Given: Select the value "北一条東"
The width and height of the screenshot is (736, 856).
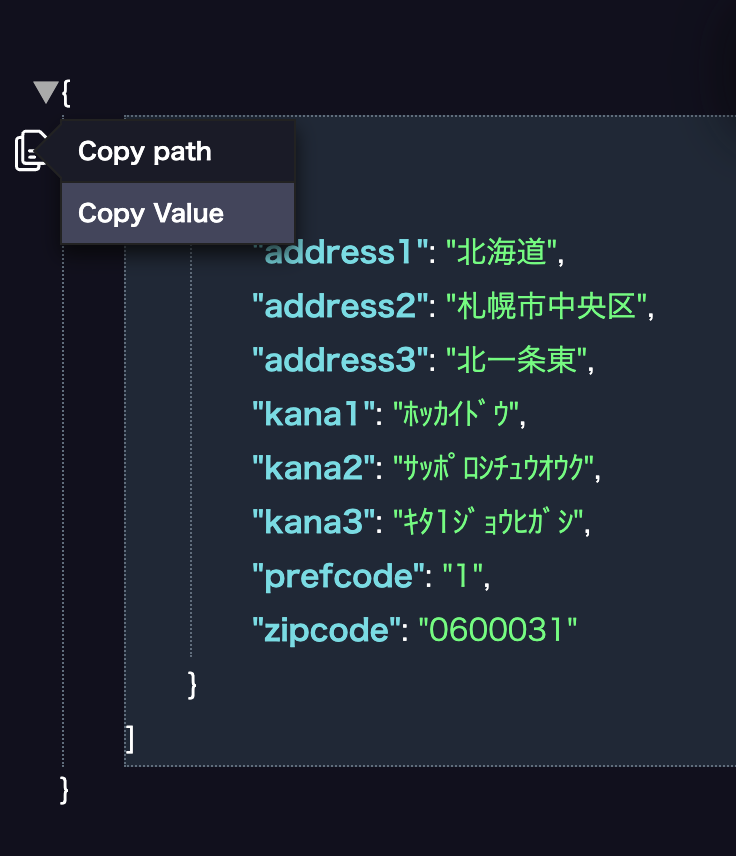Looking at the screenshot, I should [517, 360].
